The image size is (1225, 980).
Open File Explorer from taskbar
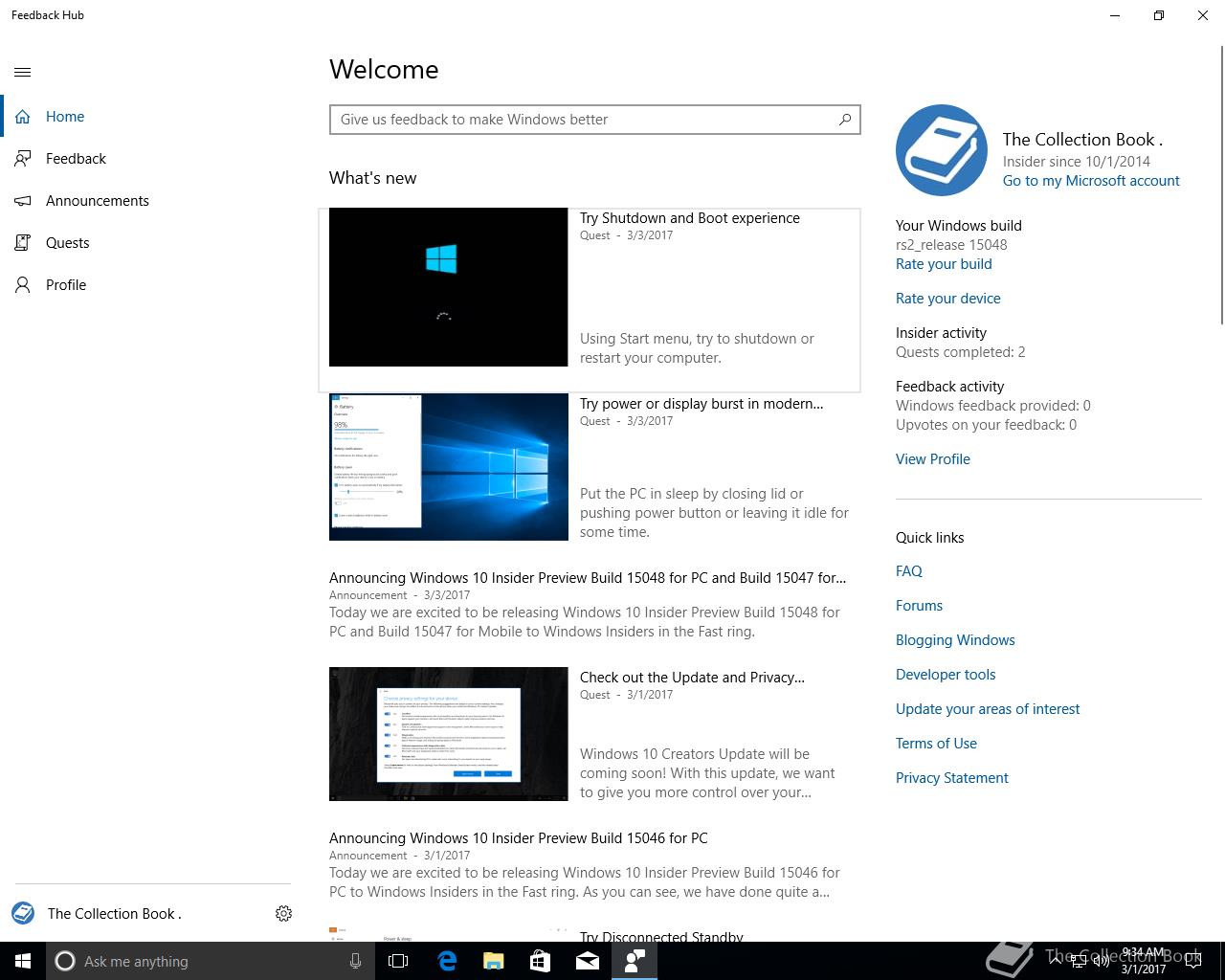(494, 961)
